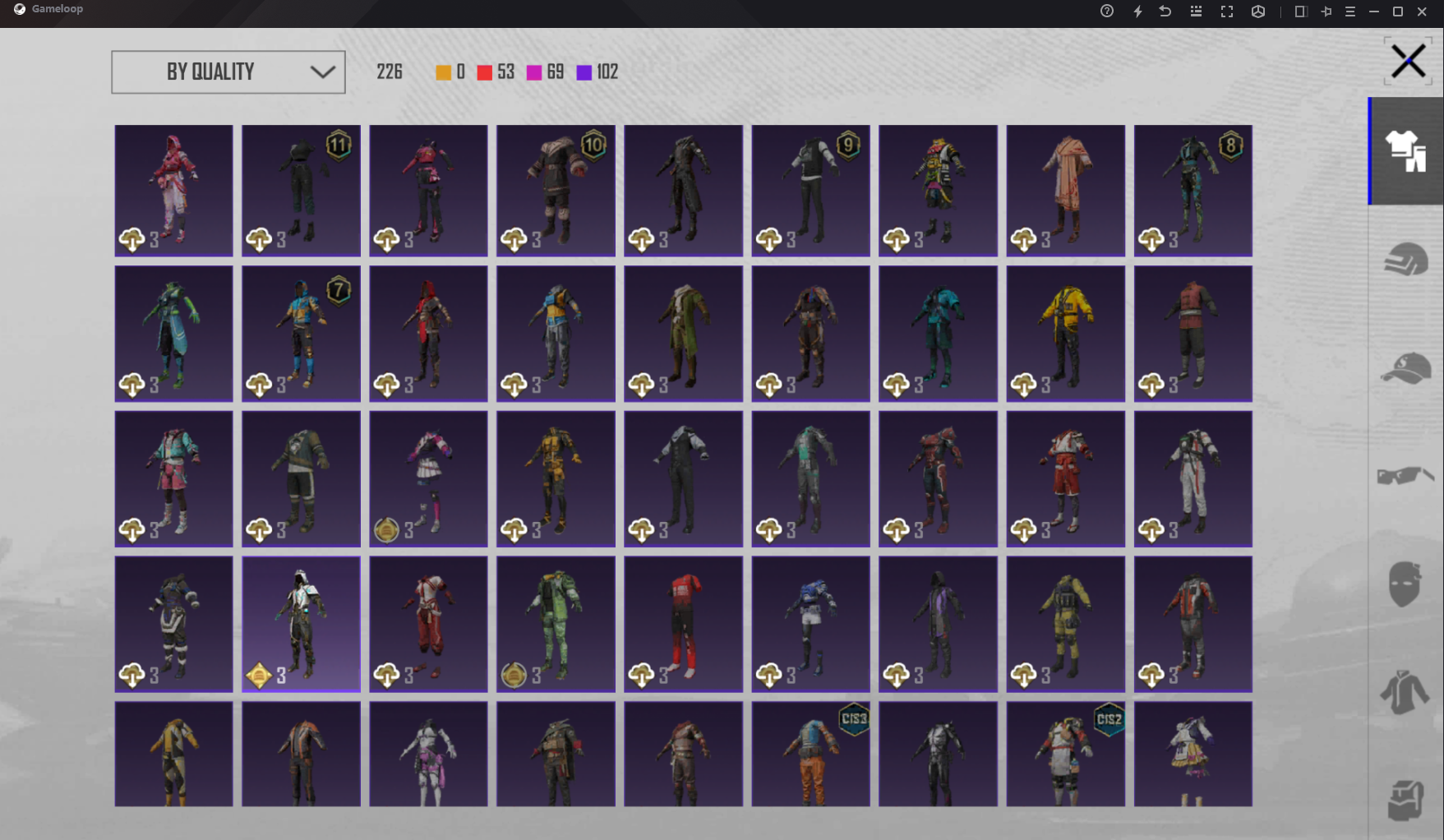Open the face mask category tab
The width and height of the screenshot is (1444, 840).
(1405, 584)
